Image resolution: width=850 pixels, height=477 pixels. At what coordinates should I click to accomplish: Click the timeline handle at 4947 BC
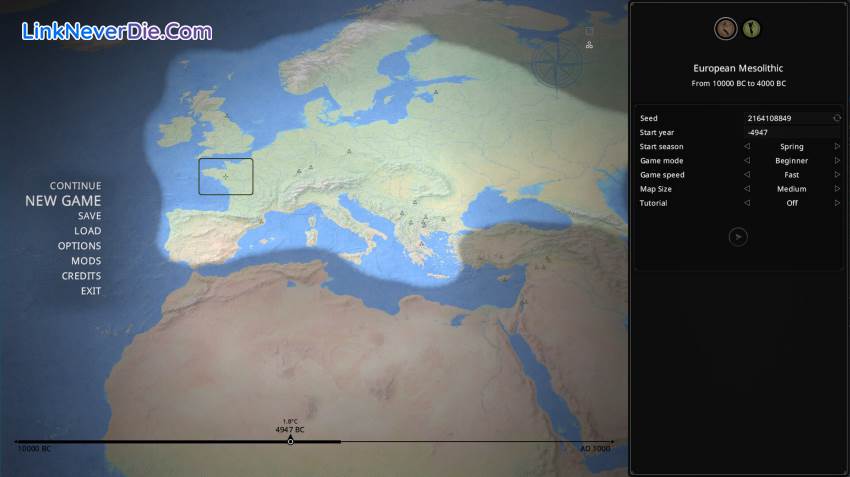[290, 441]
